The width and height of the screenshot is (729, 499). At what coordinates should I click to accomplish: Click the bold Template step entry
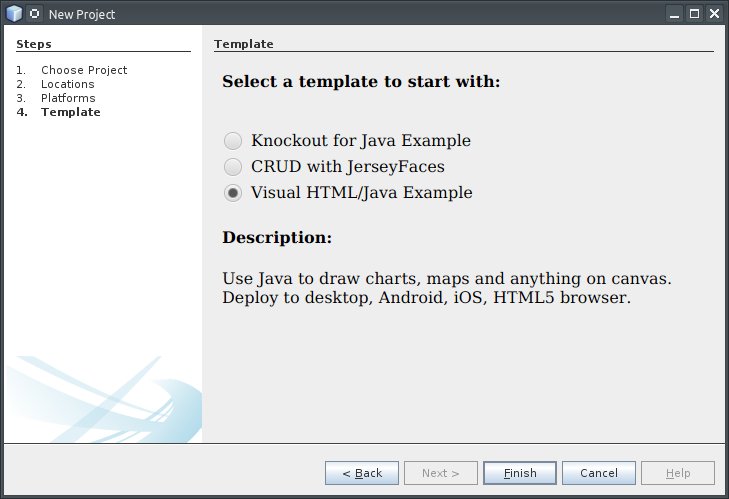[x=70, y=112]
